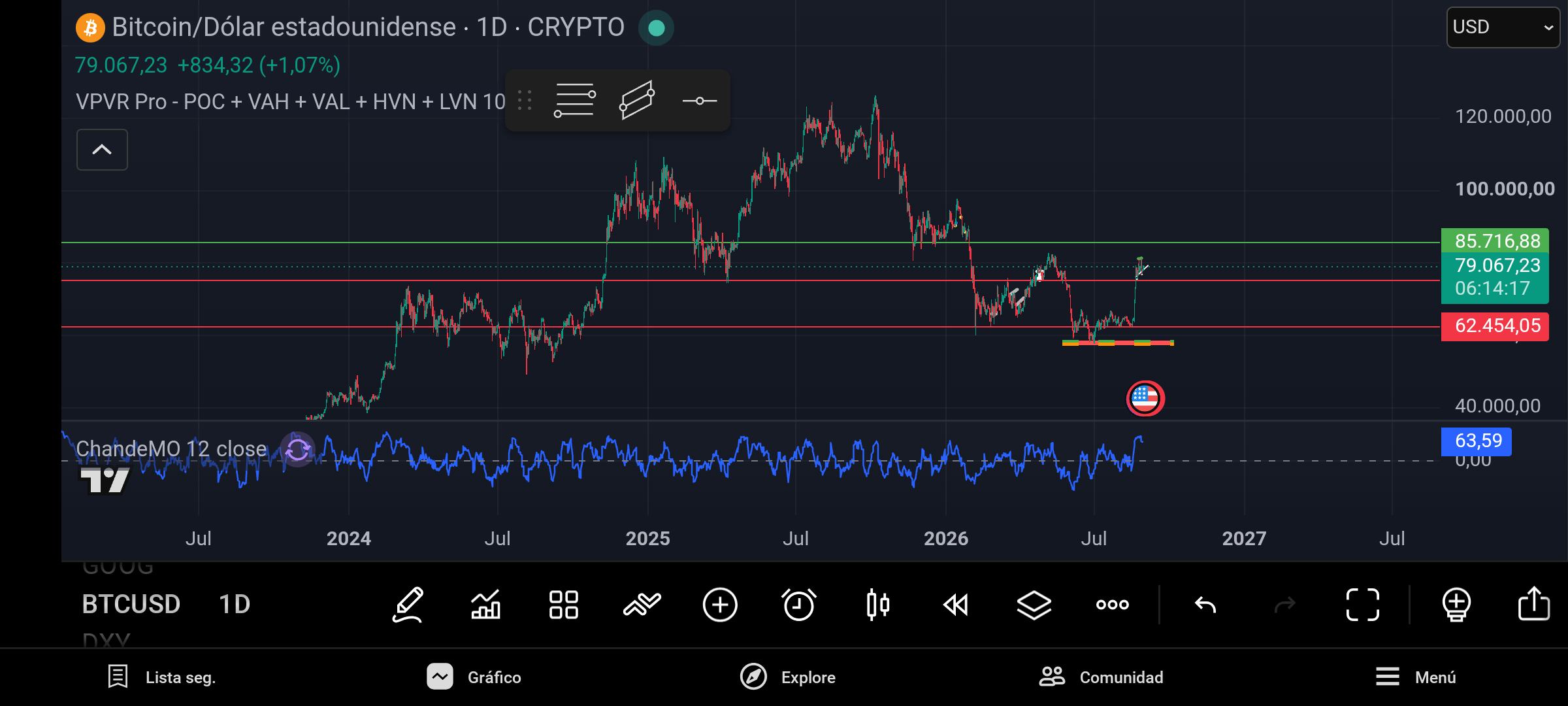
Task: Share the chart with export icon
Action: (1533, 603)
